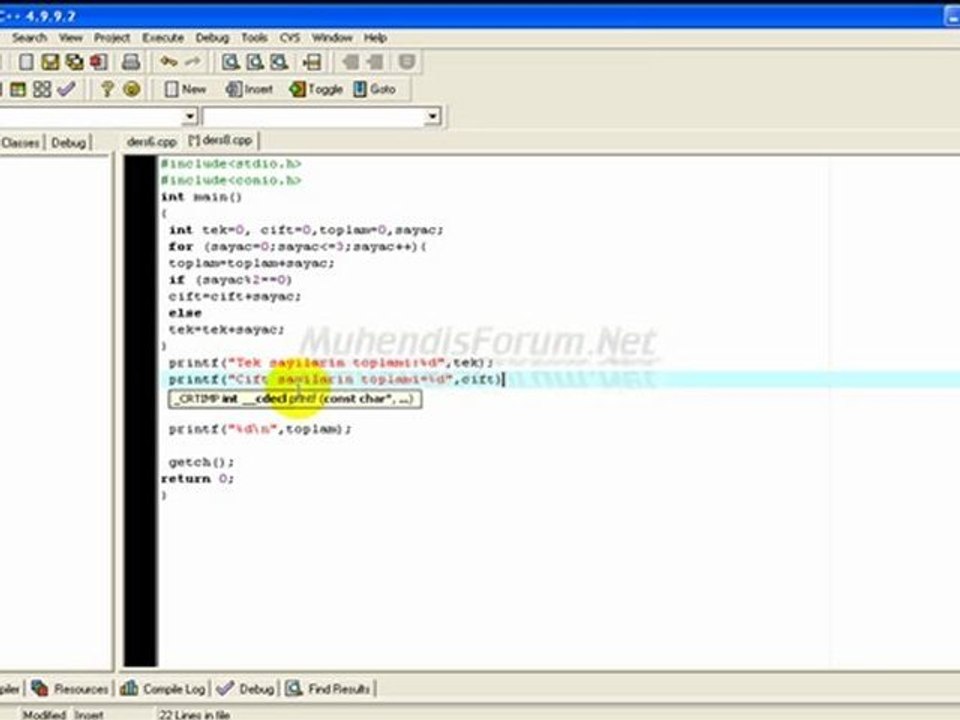Image resolution: width=960 pixels, height=720 pixels.
Task: Open the CVS menu
Action: point(290,38)
